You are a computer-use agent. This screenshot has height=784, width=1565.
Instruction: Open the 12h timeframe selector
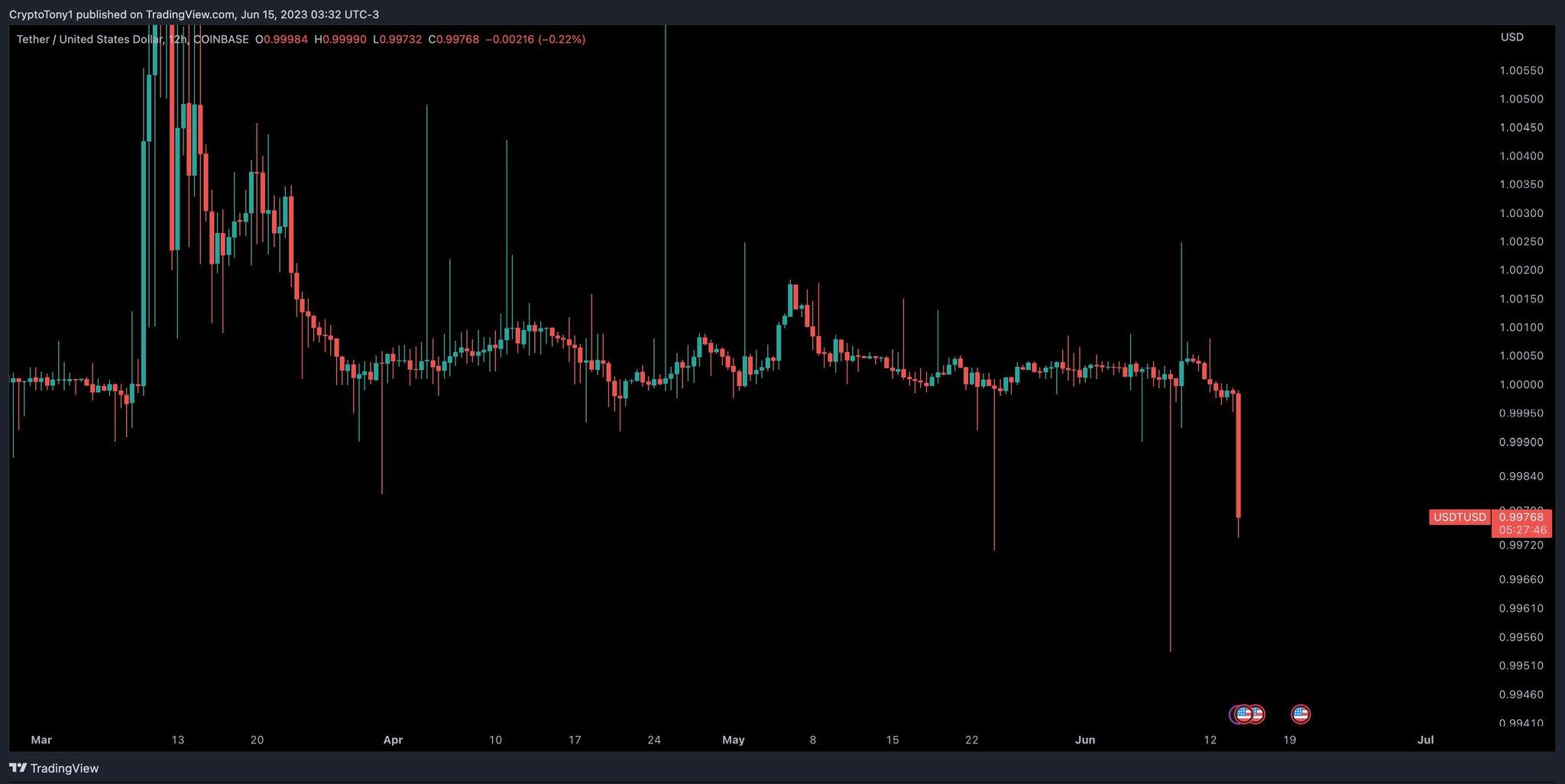177,39
